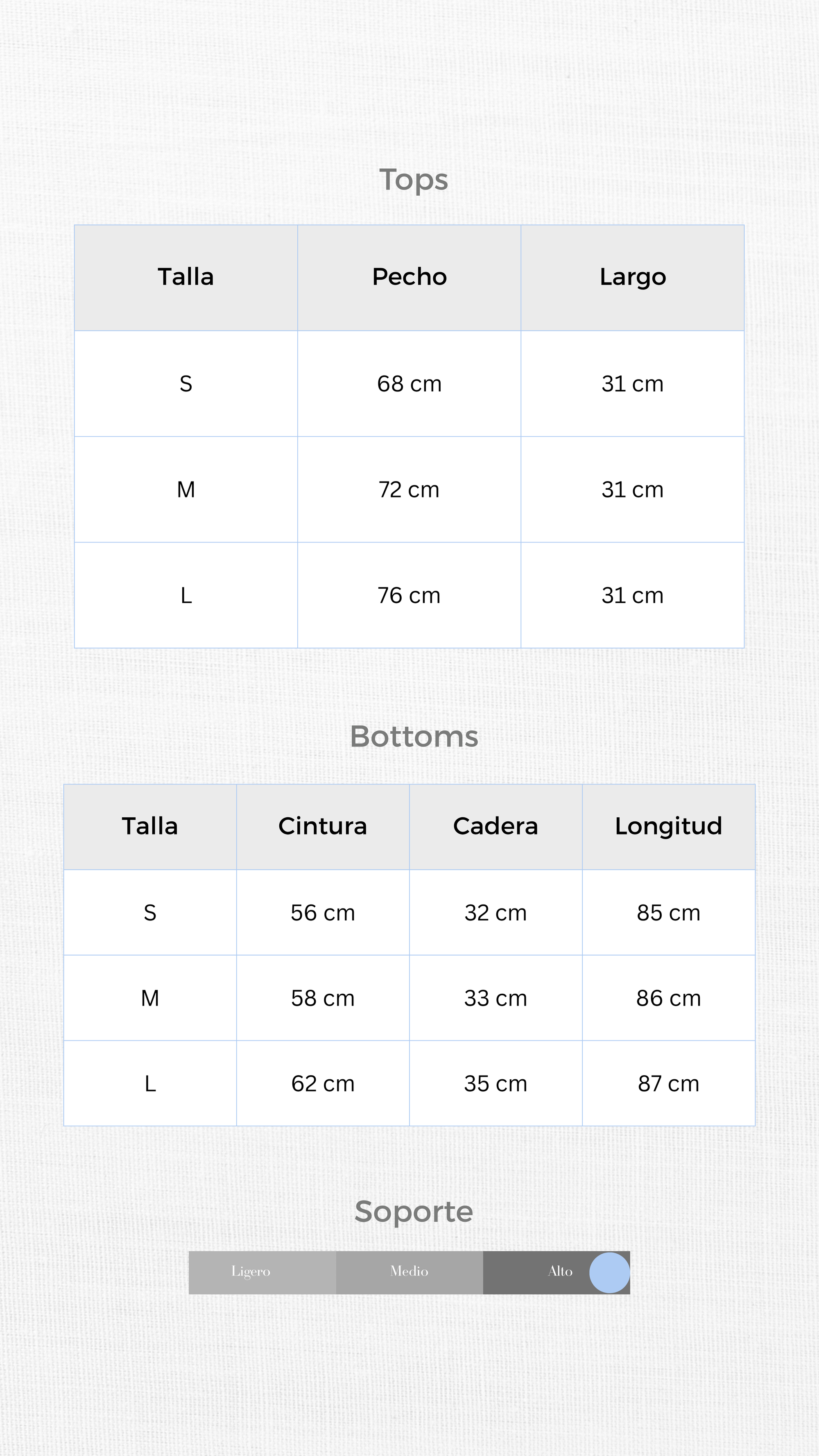Click the Cintura column header
The image size is (819, 1456).
[x=323, y=826]
